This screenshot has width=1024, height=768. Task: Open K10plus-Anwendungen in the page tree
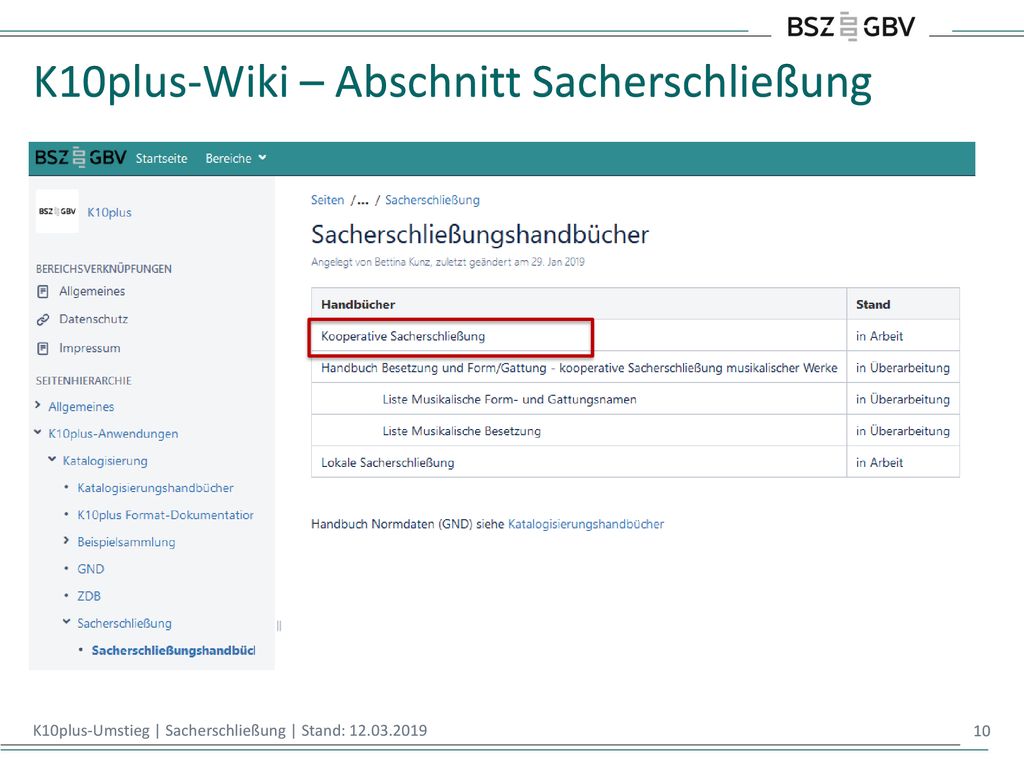pos(113,434)
